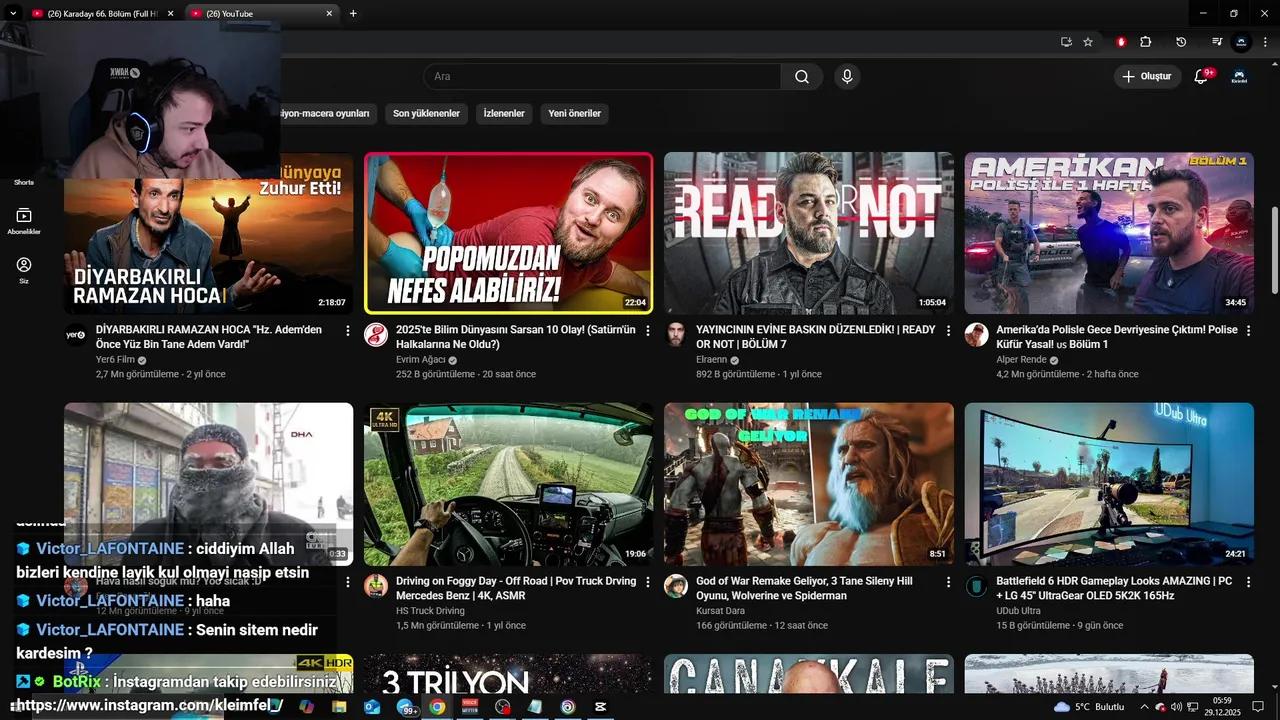The height and width of the screenshot is (720, 1280).
Task: Expand the system tray hidden icons chevron
Action: click(1144, 707)
